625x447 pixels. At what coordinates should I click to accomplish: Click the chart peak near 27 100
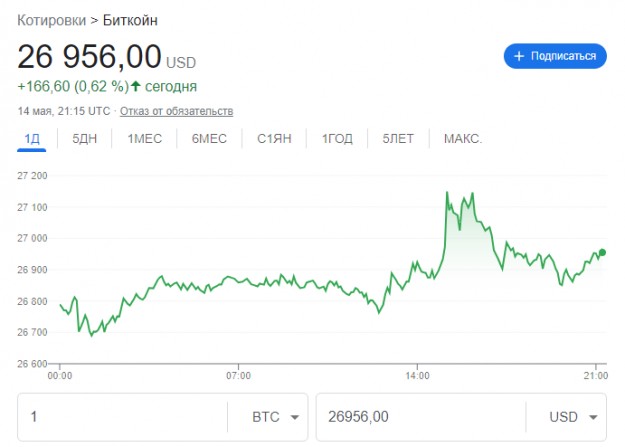coord(446,193)
